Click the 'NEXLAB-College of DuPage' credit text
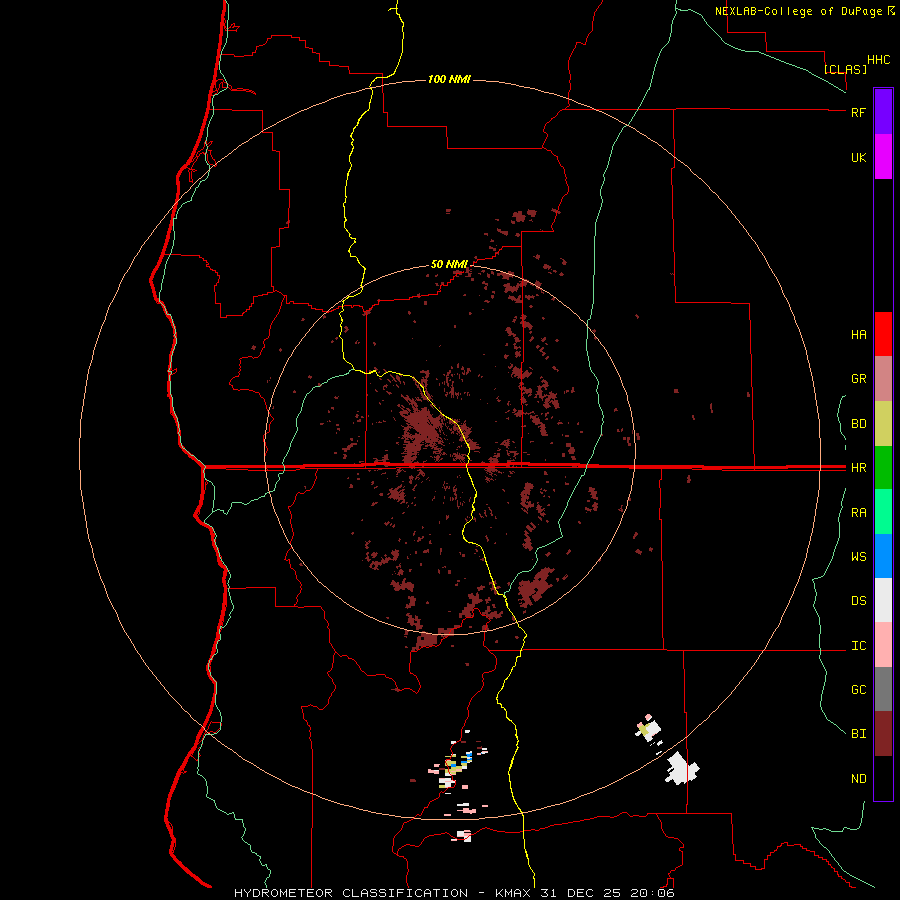Viewport: 900px width, 900px height. [798, 11]
